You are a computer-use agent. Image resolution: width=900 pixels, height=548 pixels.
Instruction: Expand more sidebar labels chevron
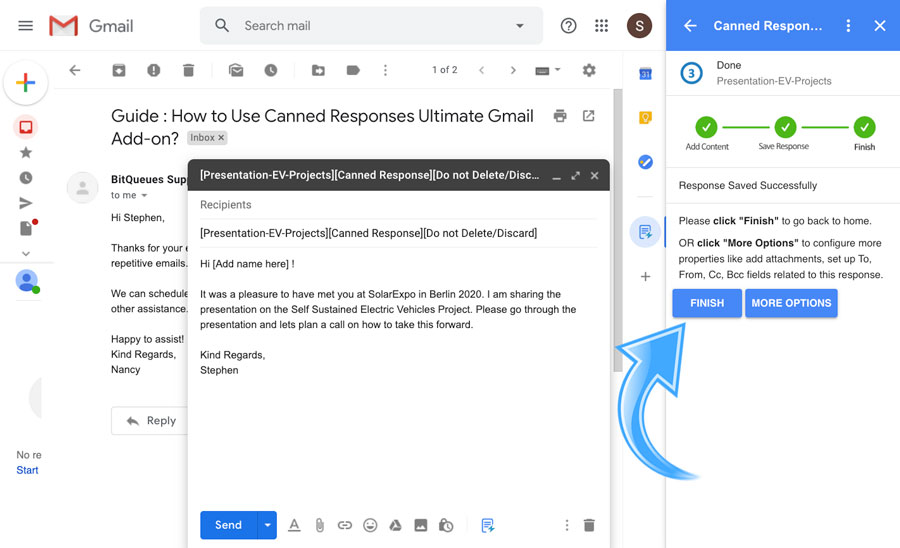26,253
